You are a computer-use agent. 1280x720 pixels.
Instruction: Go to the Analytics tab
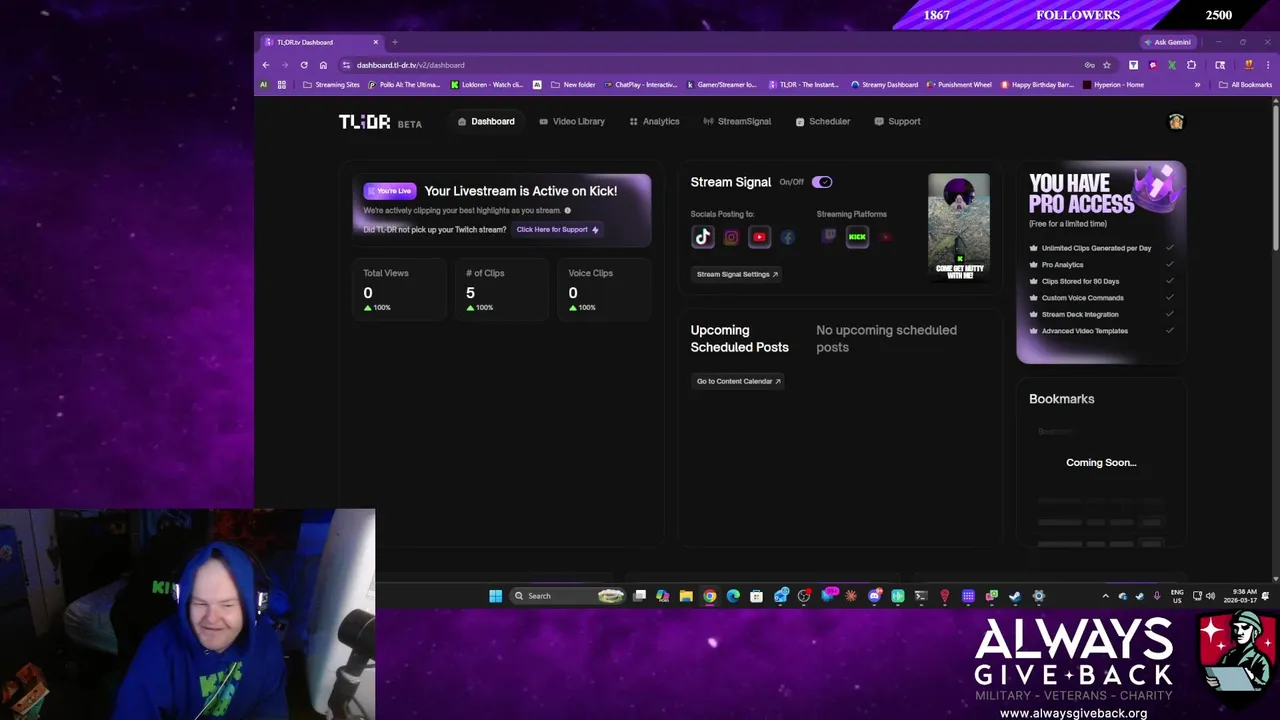pyautogui.click(x=654, y=121)
